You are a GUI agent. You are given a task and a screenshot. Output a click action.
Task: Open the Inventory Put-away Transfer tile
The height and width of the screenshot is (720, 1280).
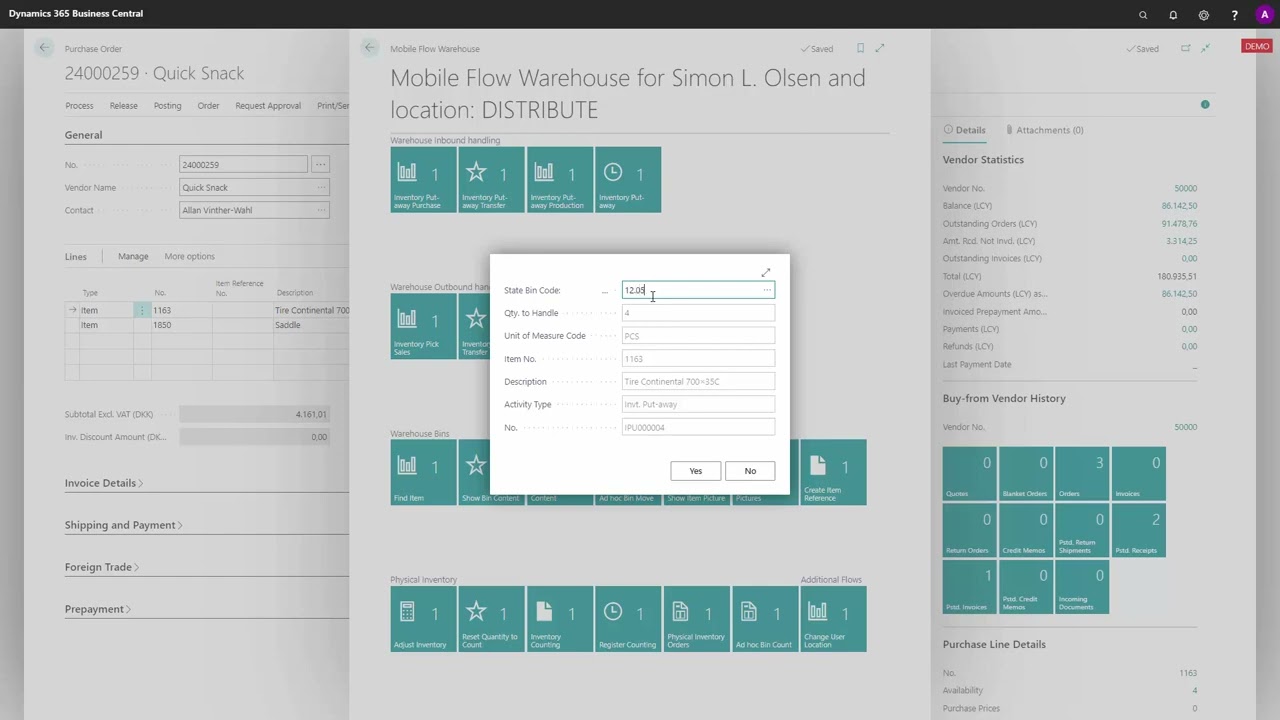tap(491, 180)
